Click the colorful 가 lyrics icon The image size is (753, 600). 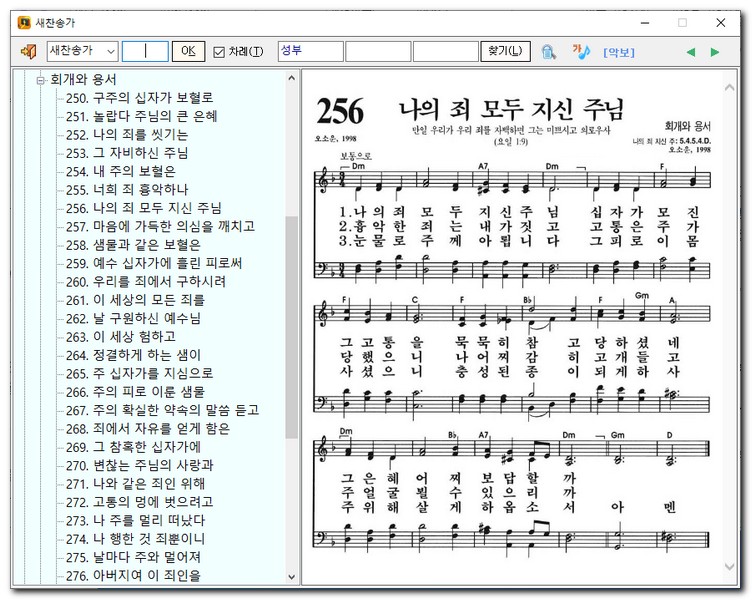(x=581, y=51)
